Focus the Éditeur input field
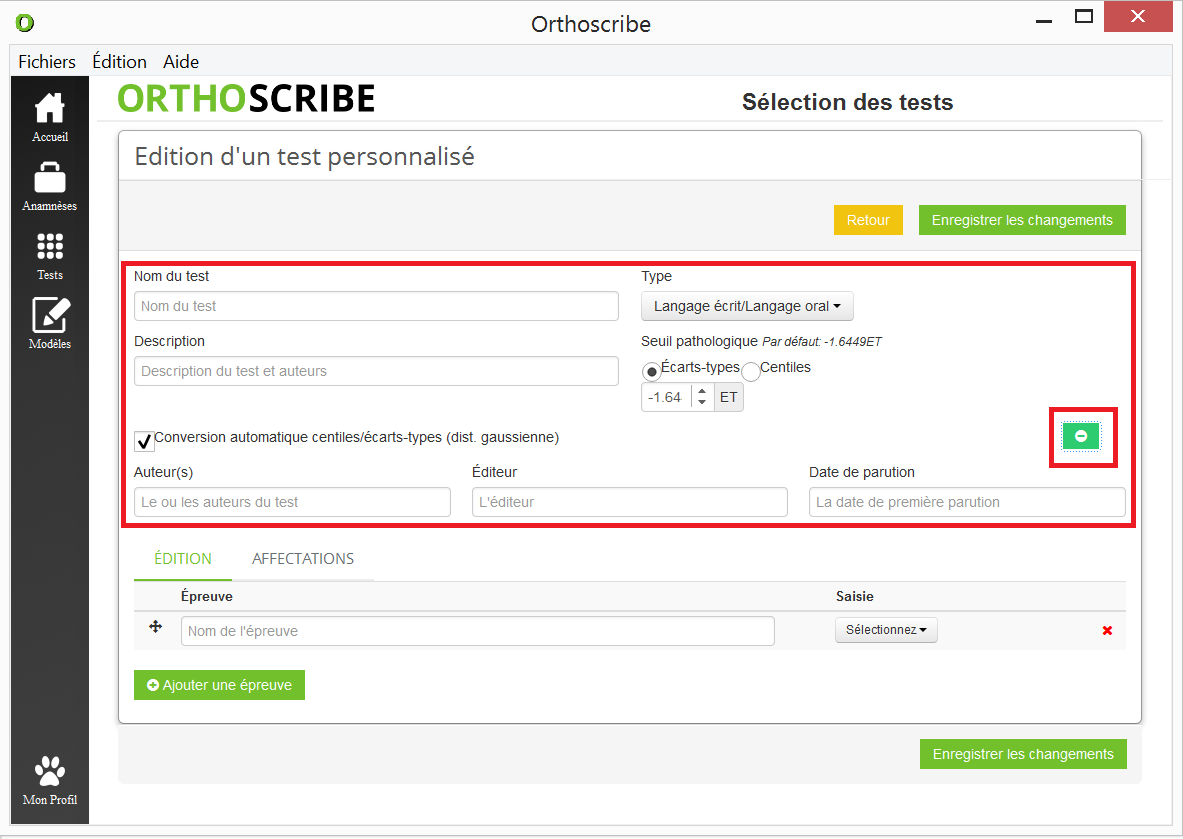Screen dimensions: 1183x839 click(x=630, y=502)
